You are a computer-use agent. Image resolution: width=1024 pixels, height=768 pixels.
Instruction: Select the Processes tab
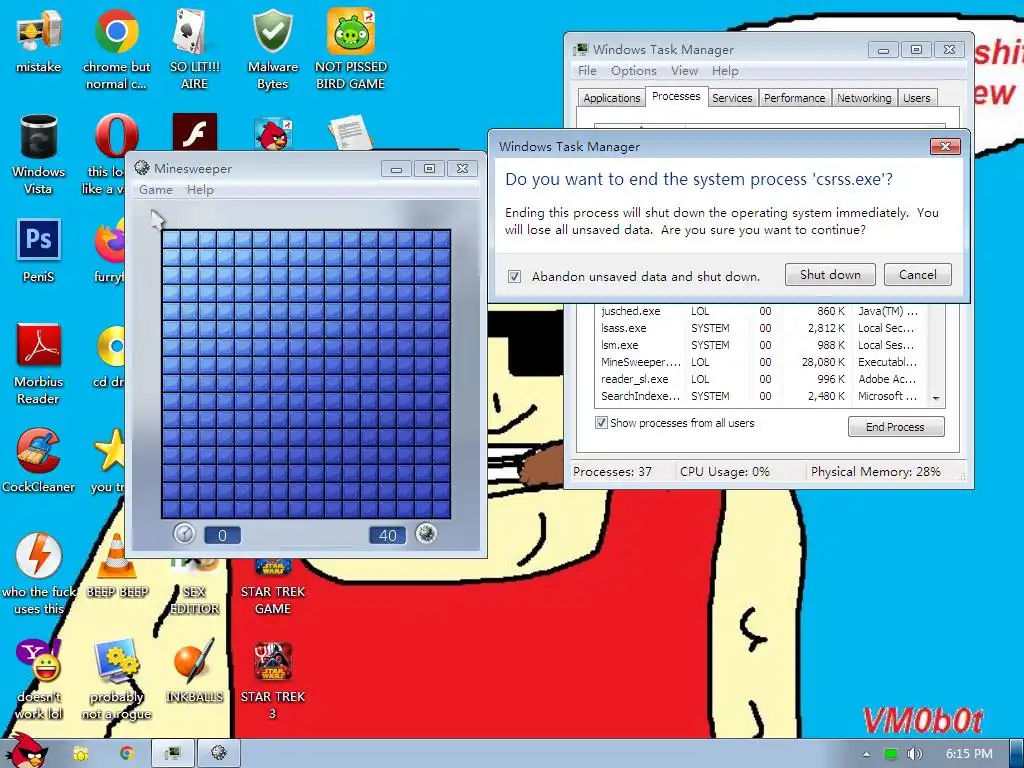point(676,97)
